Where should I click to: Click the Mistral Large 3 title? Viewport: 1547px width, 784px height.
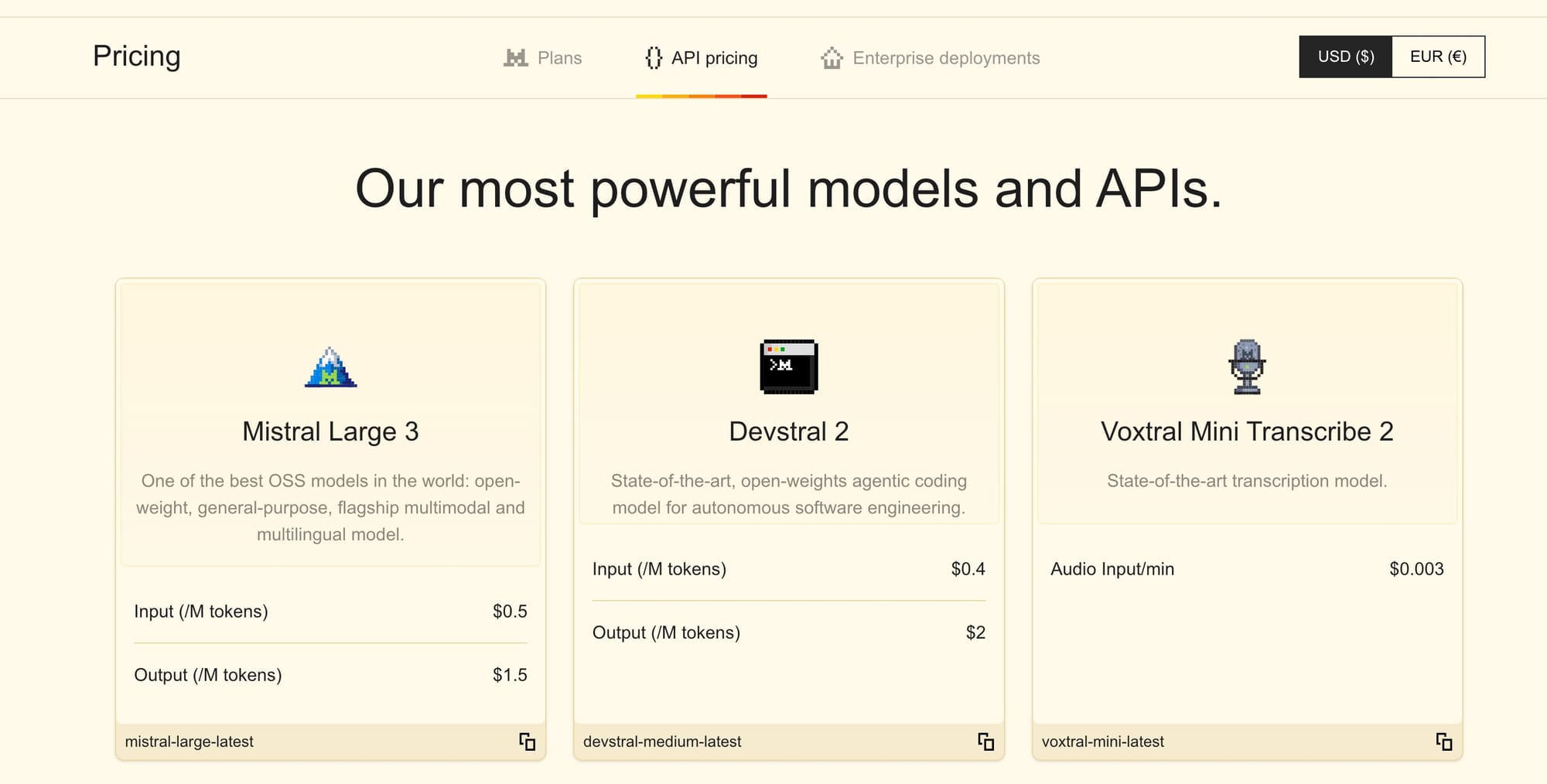tap(330, 431)
